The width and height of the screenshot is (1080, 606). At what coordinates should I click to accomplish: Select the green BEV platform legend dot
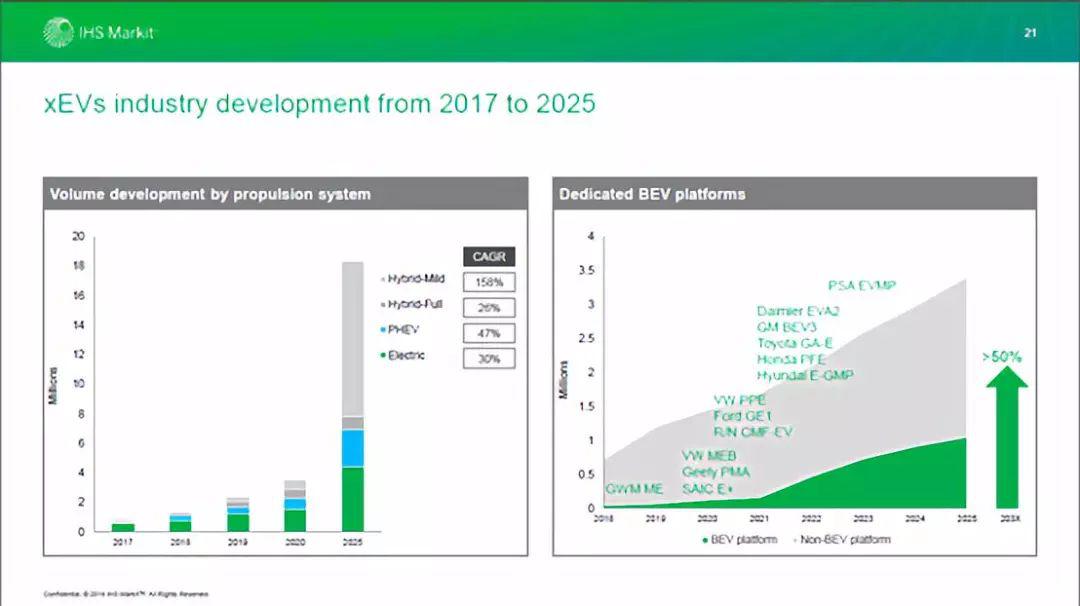(x=704, y=540)
